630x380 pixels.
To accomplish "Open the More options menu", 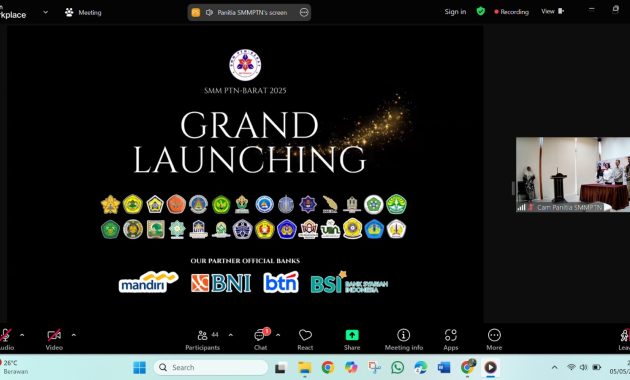I will coord(494,340).
